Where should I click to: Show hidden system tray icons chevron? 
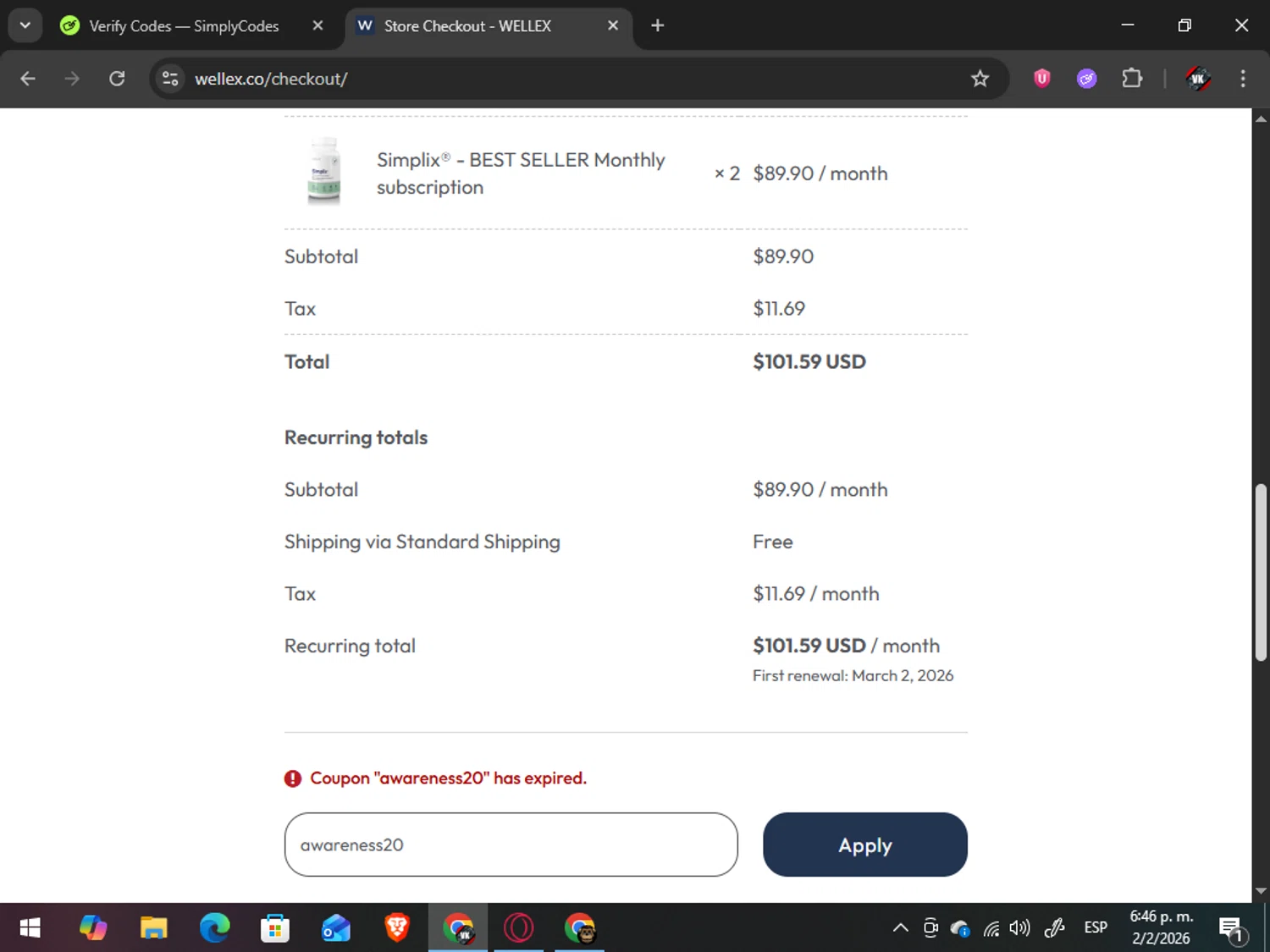(x=901, y=928)
